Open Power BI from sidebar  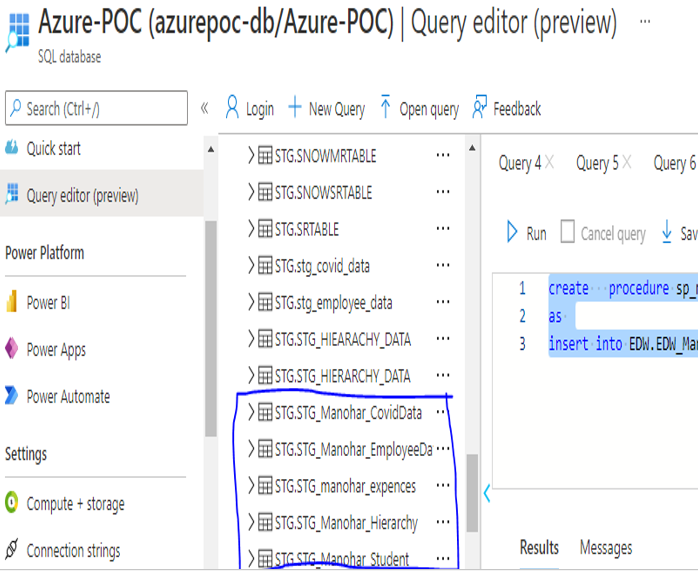[x=48, y=303]
